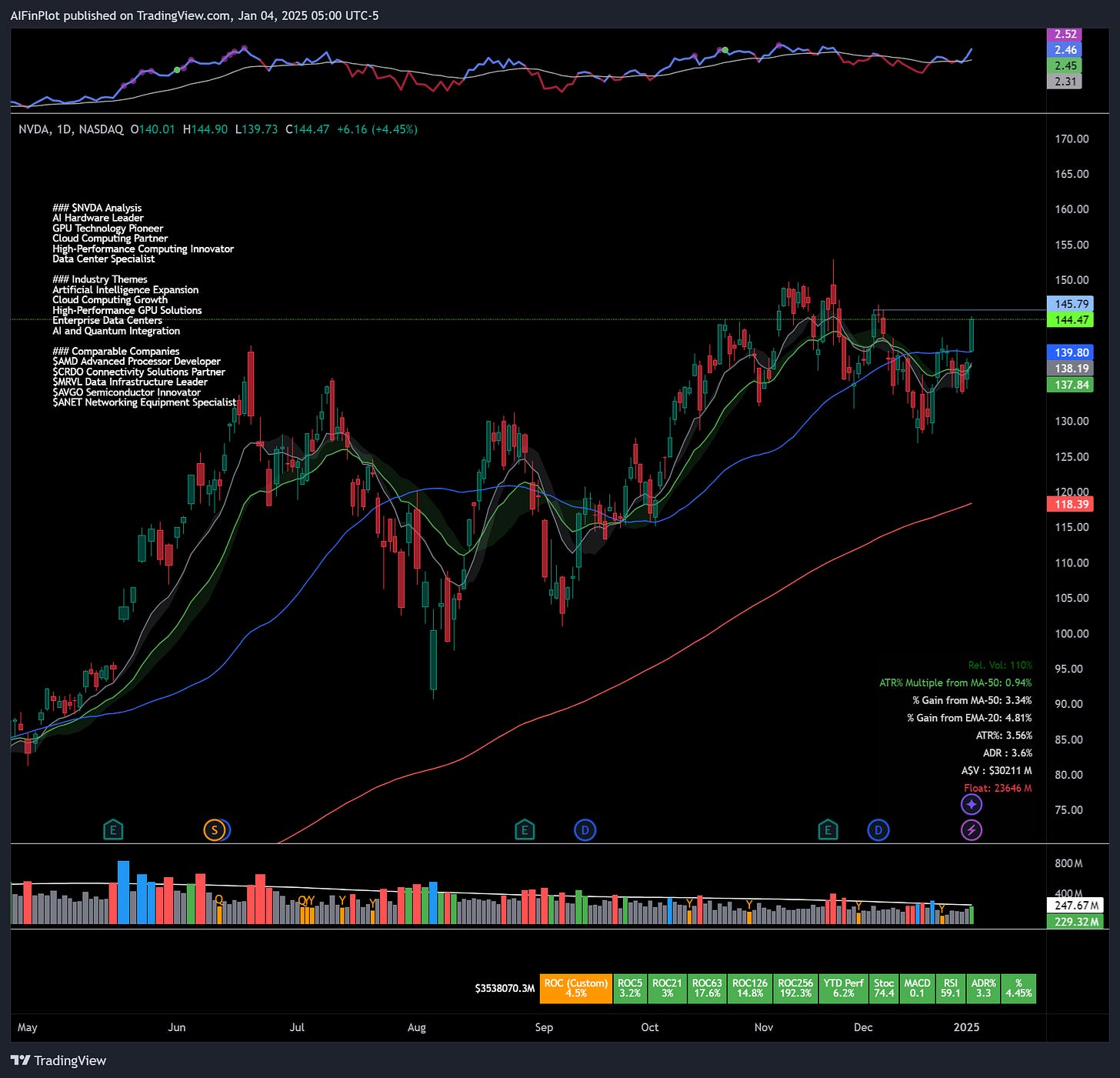Click the May earnings E marker

click(113, 830)
